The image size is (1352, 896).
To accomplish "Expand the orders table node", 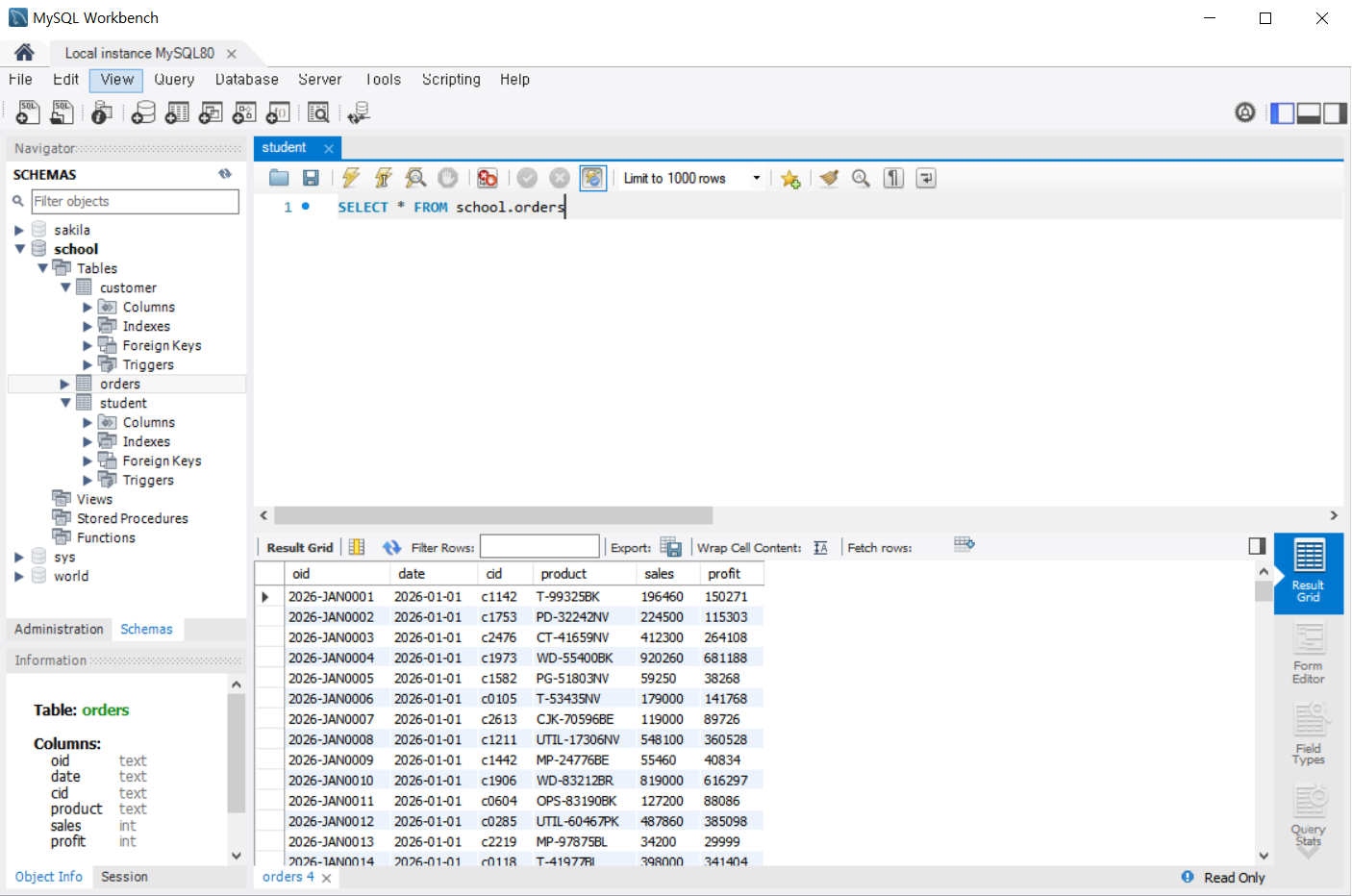I will (65, 384).
